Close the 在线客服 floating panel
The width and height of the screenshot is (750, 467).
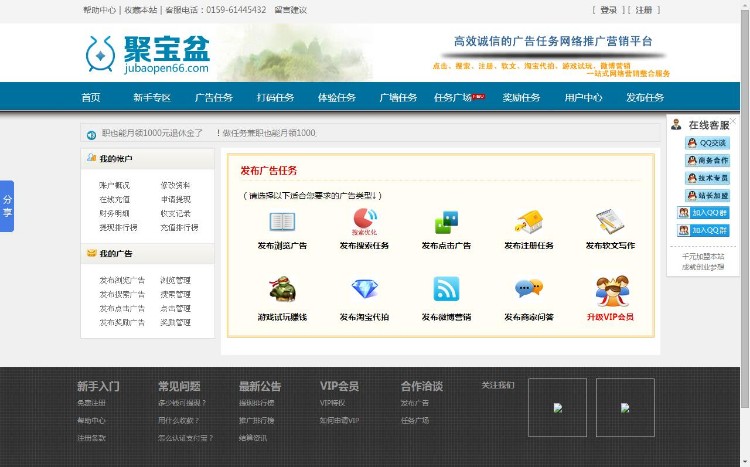click(x=733, y=121)
